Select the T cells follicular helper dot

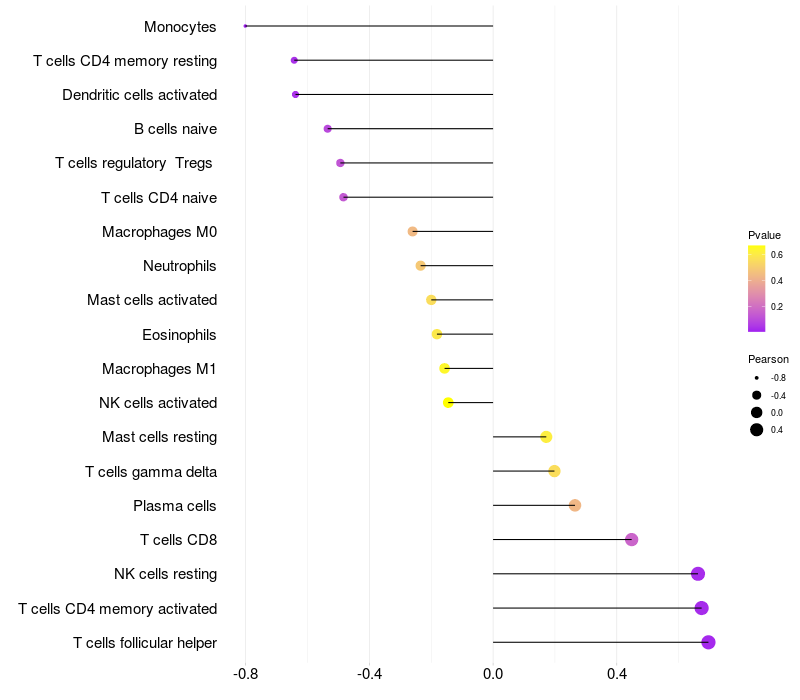click(708, 642)
